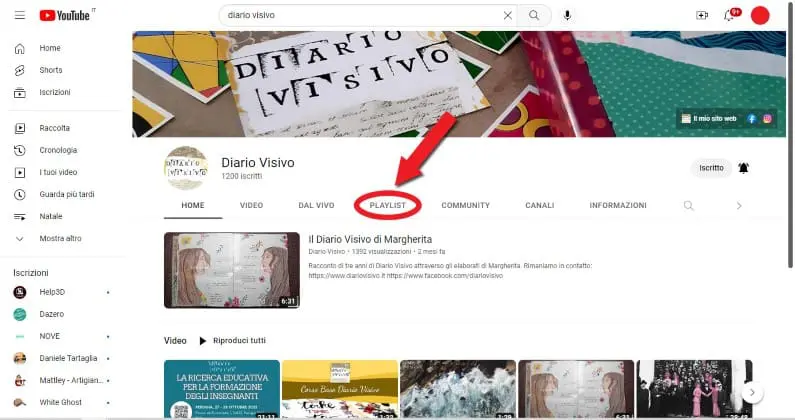Open the ocean waves video thumbnail
The image size is (795, 420).
click(458, 389)
